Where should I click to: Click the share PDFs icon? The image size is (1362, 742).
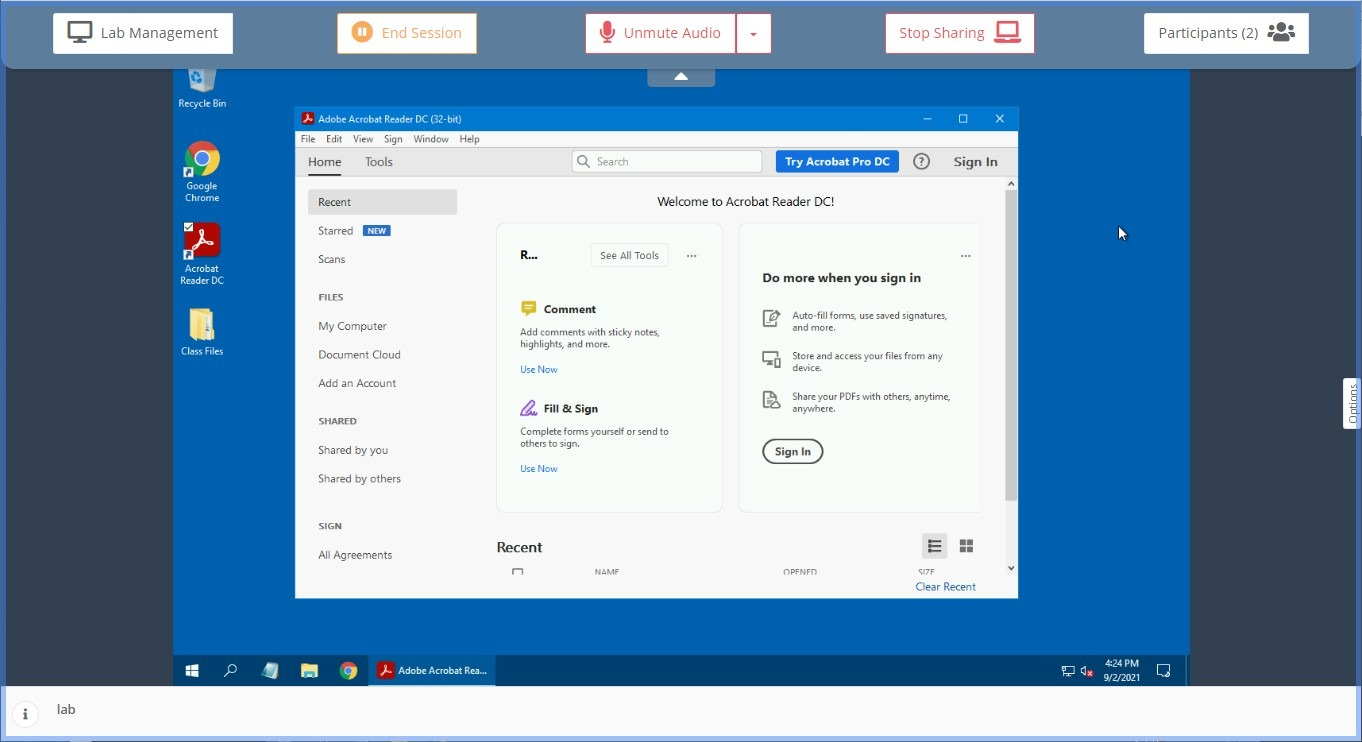(771, 400)
